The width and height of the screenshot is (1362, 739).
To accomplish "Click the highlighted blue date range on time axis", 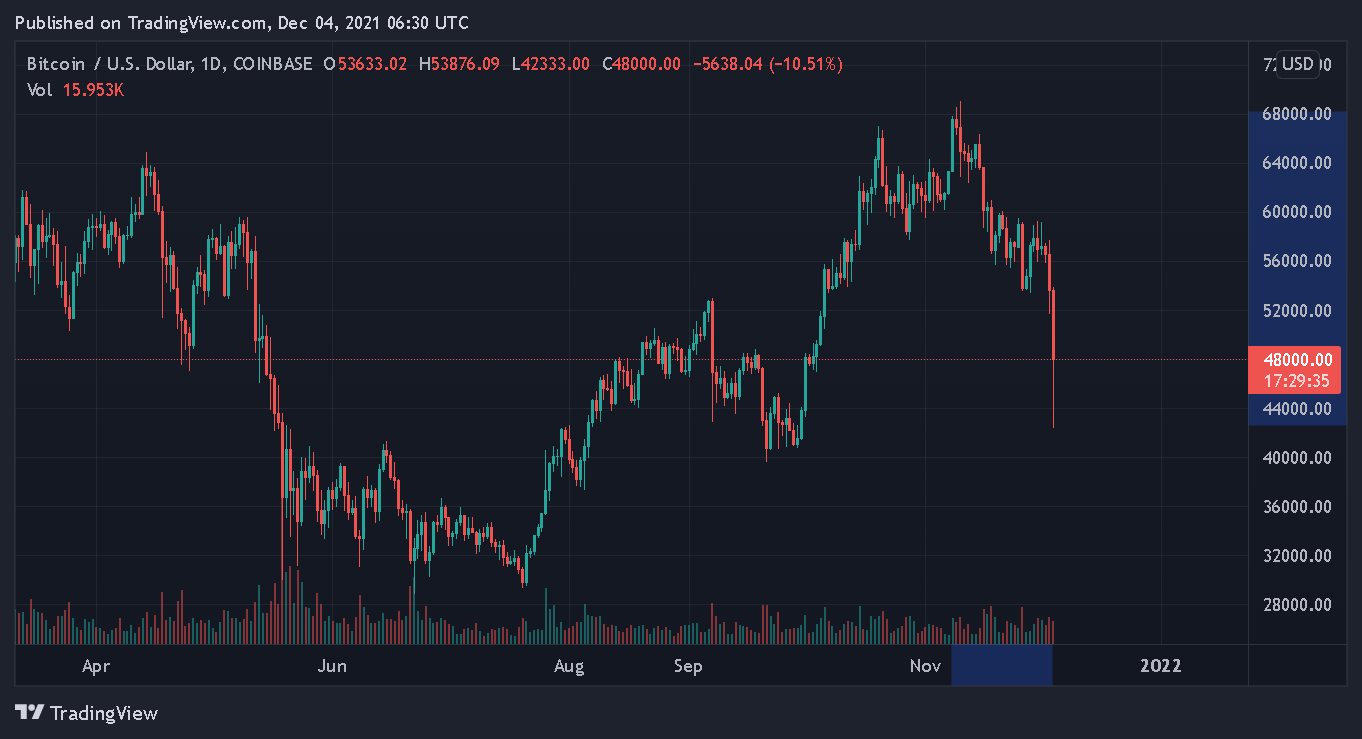I will (x=1002, y=666).
